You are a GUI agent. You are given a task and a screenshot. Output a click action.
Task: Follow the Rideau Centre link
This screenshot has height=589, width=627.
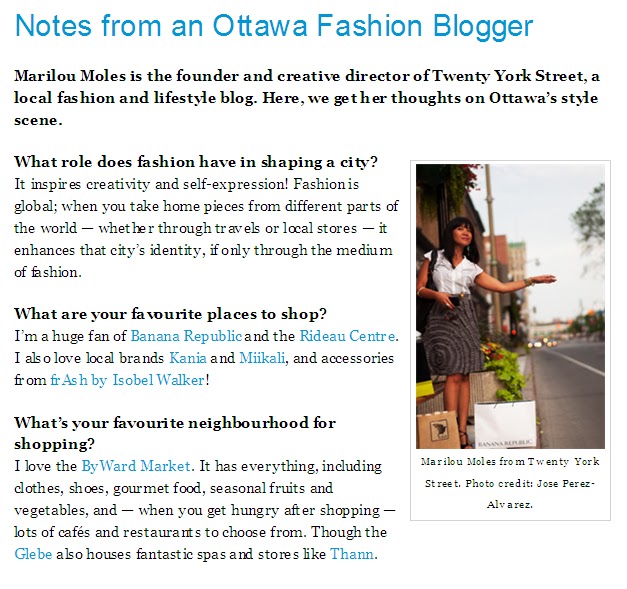click(347, 336)
